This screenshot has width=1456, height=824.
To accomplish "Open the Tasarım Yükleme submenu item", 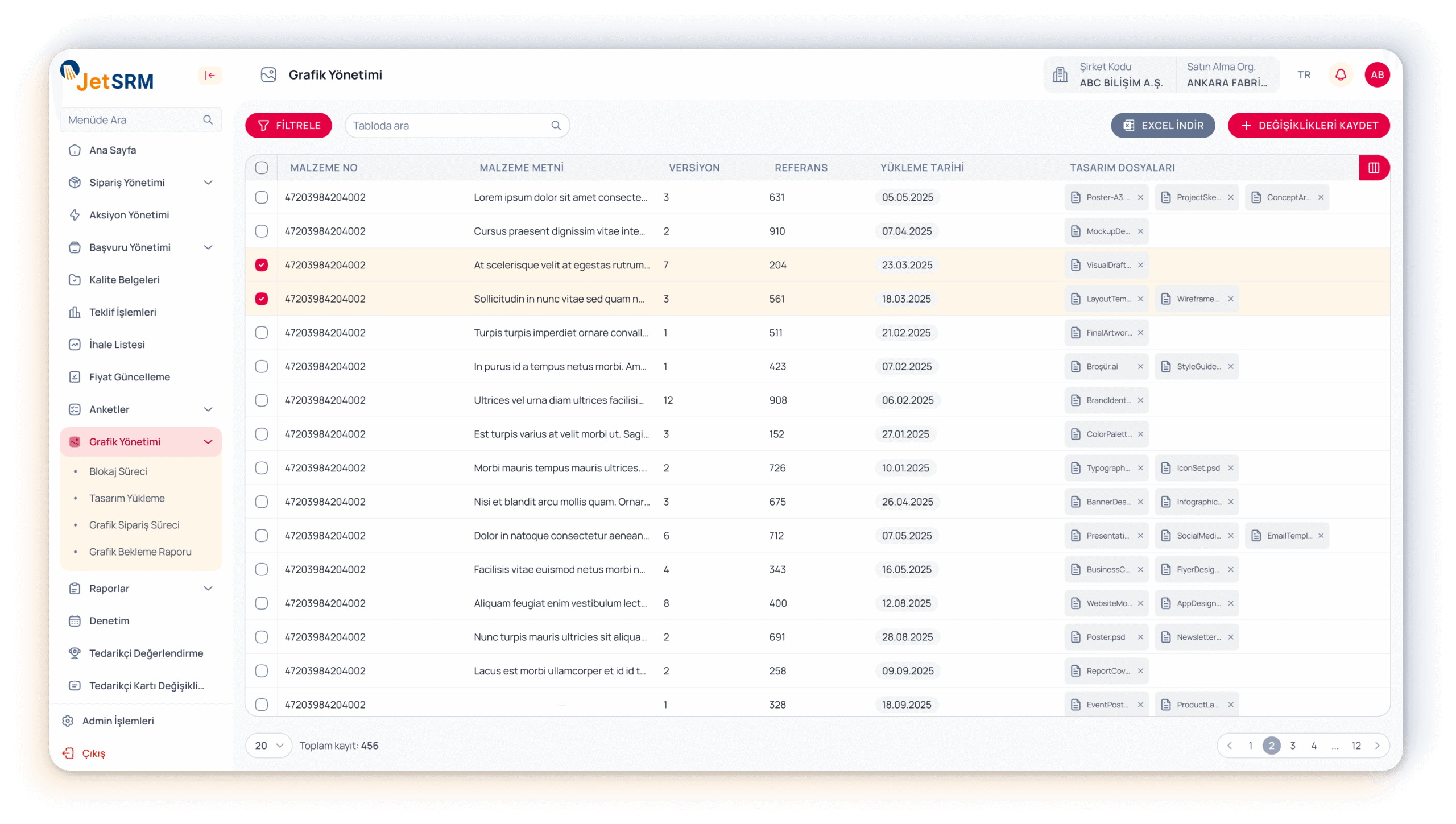I will tap(127, 498).
